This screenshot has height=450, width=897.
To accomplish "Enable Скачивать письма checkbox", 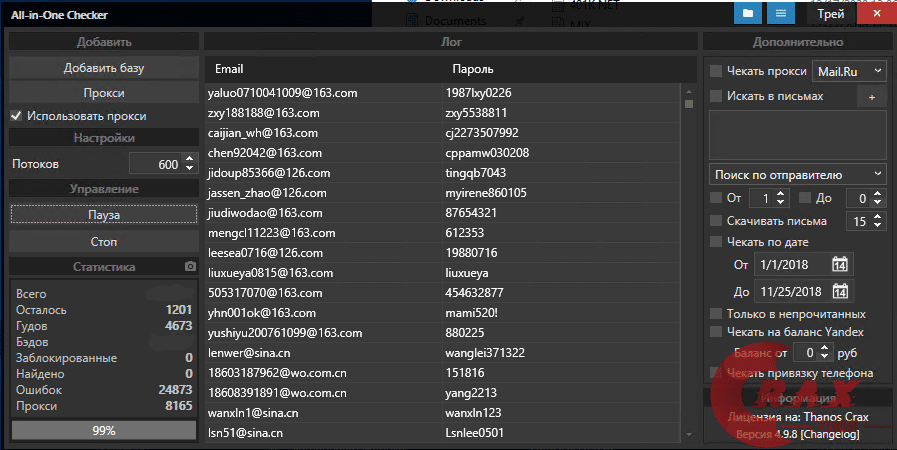I will click(716, 221).
